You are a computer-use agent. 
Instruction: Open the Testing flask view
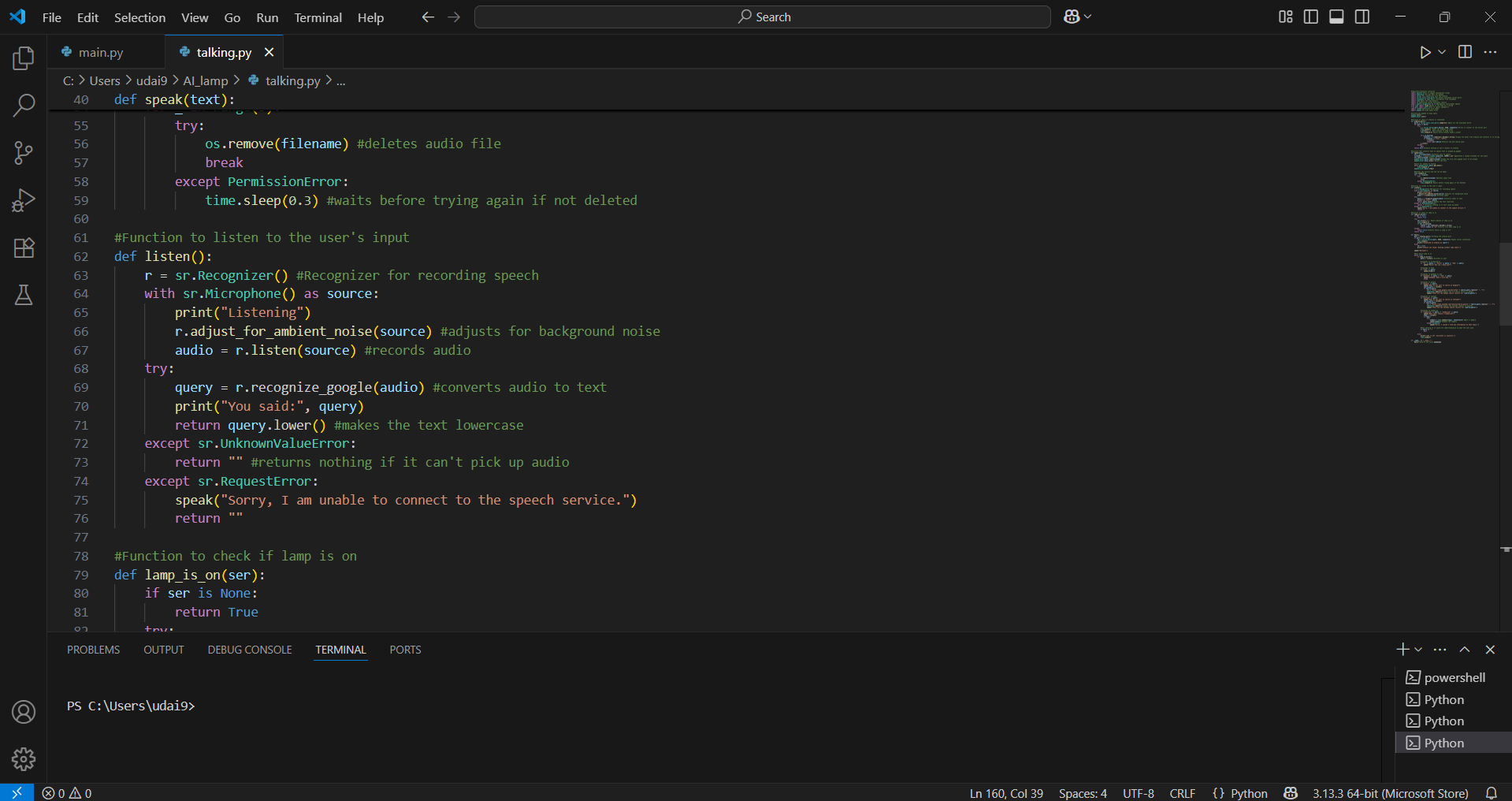click(x=24, y=295)
